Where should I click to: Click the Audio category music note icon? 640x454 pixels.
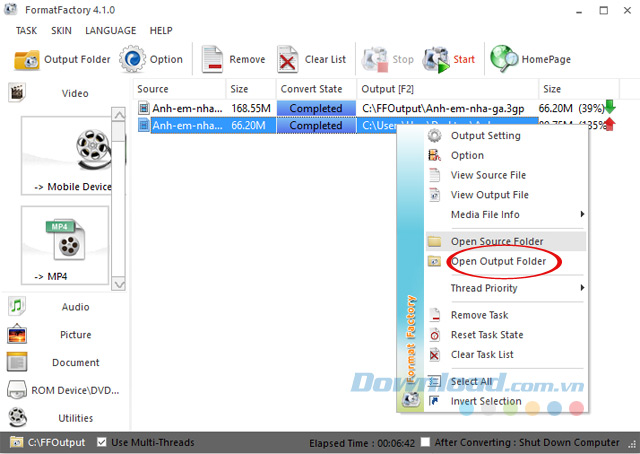point(17,306)
